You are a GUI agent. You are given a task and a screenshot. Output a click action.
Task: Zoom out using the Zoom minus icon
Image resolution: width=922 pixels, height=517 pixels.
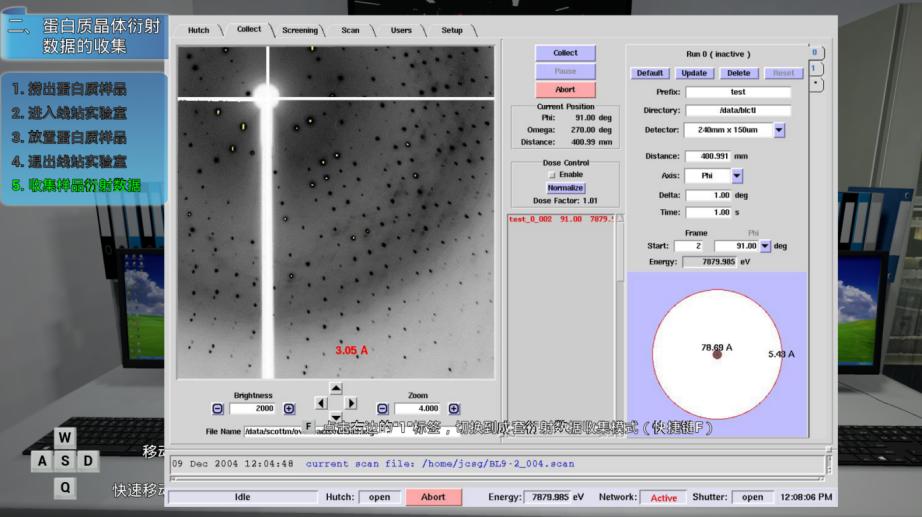click(382, 409)
